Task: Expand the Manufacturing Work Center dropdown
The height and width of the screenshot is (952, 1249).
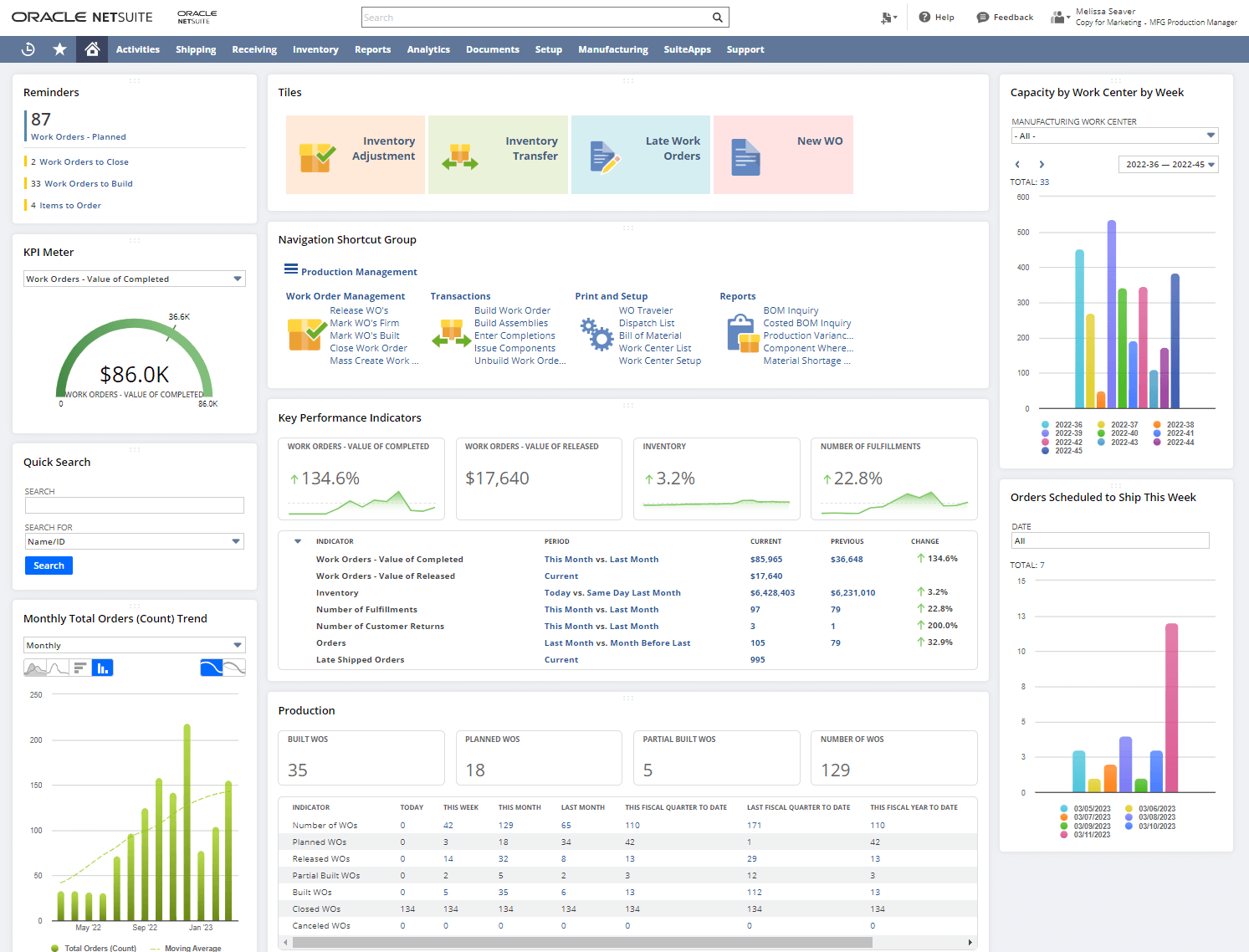Action: (1114, 136)
